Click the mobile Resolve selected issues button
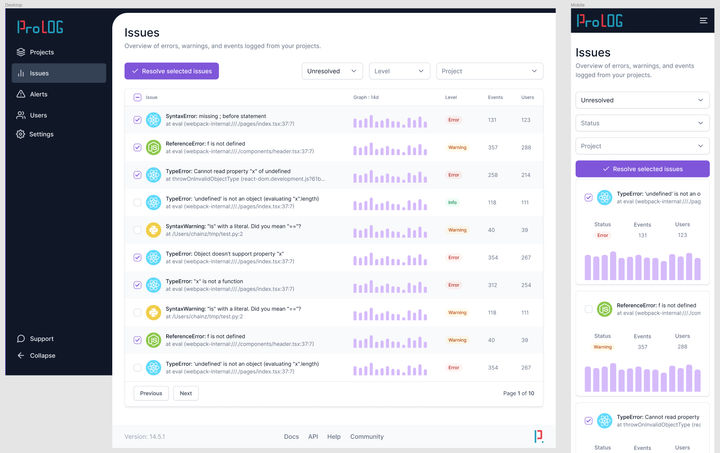This screenshot has width=720, height=453. (x=642, y=169)
